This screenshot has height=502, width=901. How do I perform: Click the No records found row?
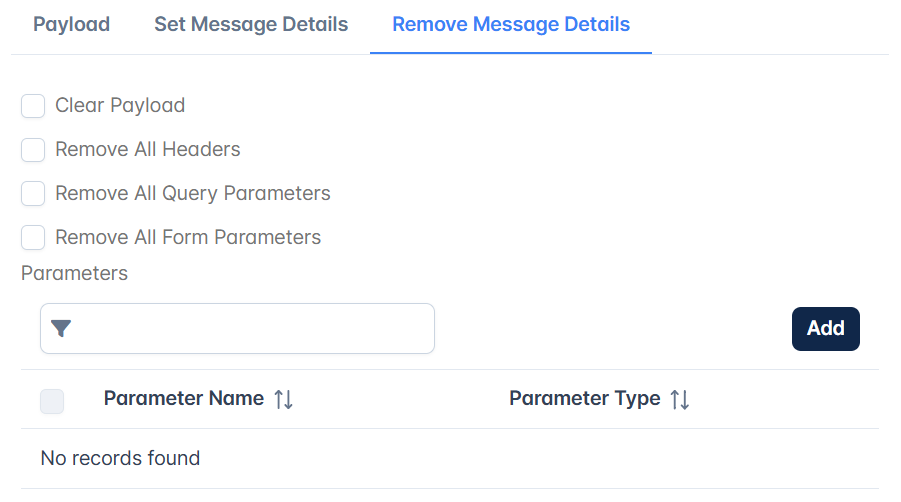[x=450, y=458]
